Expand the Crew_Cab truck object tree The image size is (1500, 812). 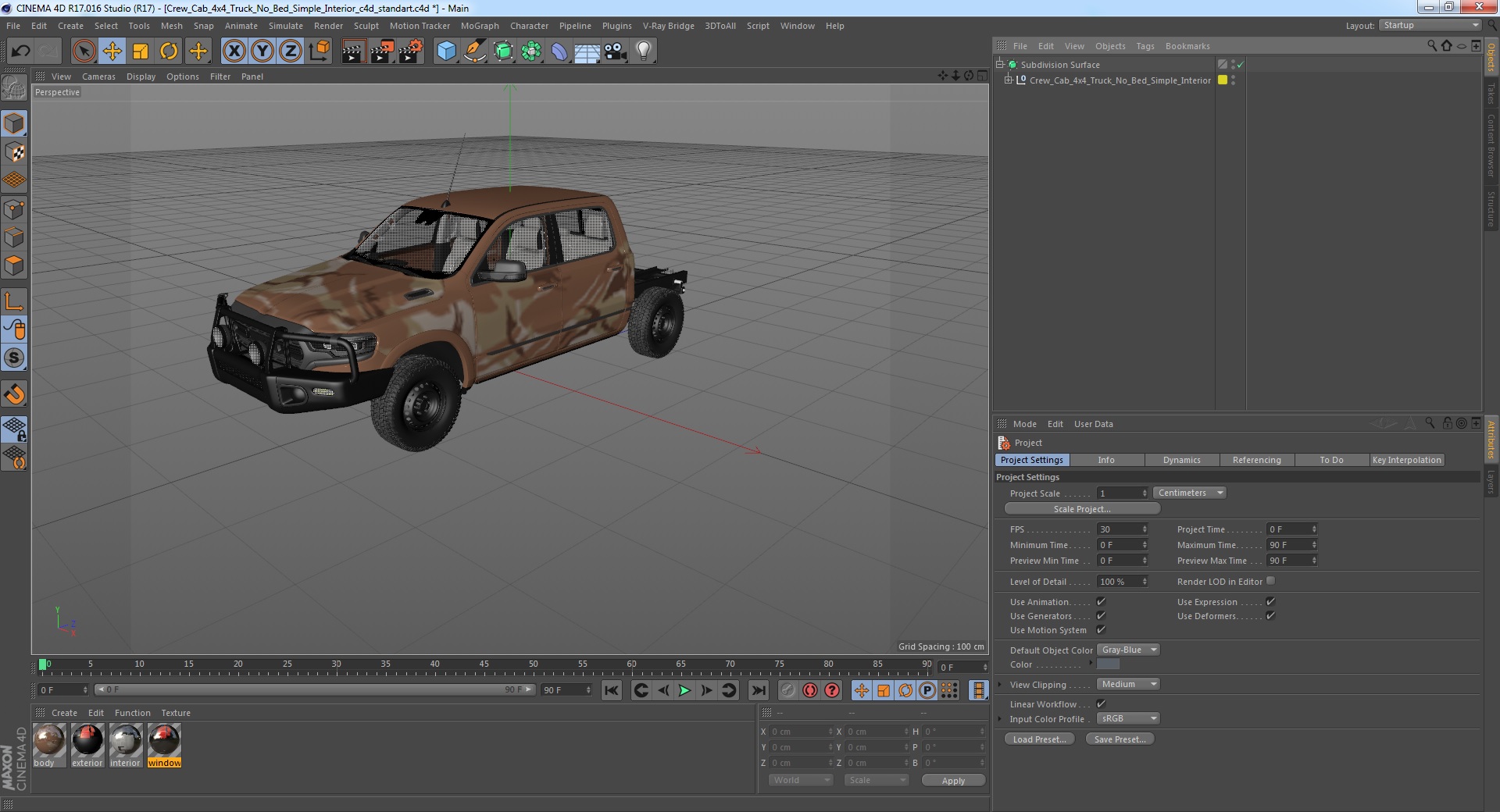tap(1008, 80)
